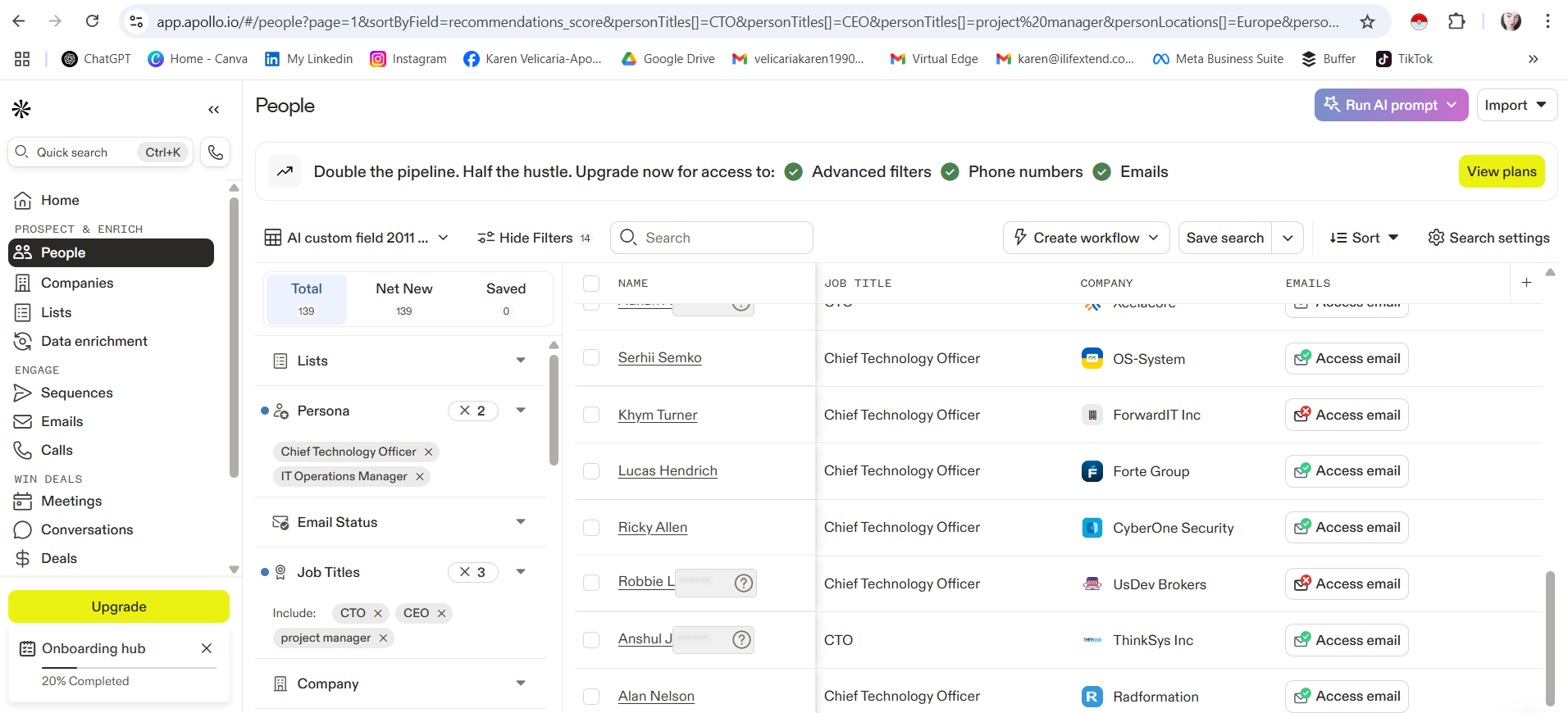This screenshot has width=1568, height=713.
Task: Switch to the Net New tab
Action: pyautogui.click(x=404, y=298)
